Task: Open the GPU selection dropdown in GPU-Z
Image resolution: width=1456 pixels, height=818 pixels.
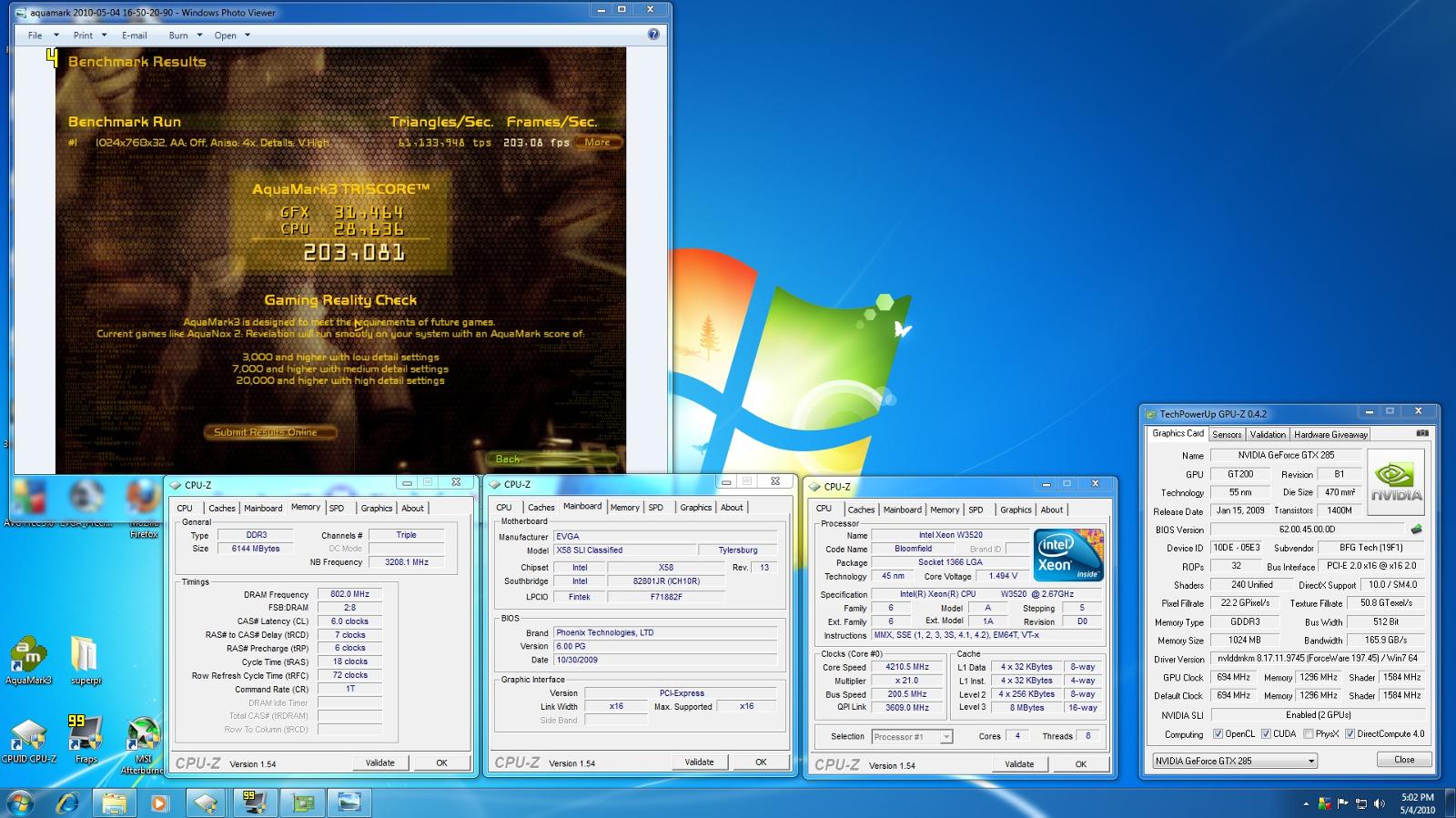Action: [x=1234, y=761]
